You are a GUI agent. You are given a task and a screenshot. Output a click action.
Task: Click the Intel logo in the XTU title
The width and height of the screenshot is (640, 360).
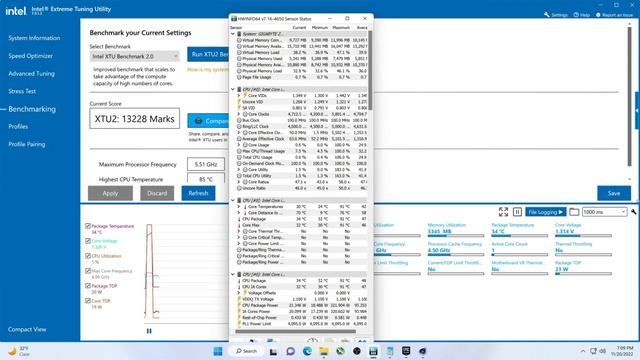(x=16, y=11)
